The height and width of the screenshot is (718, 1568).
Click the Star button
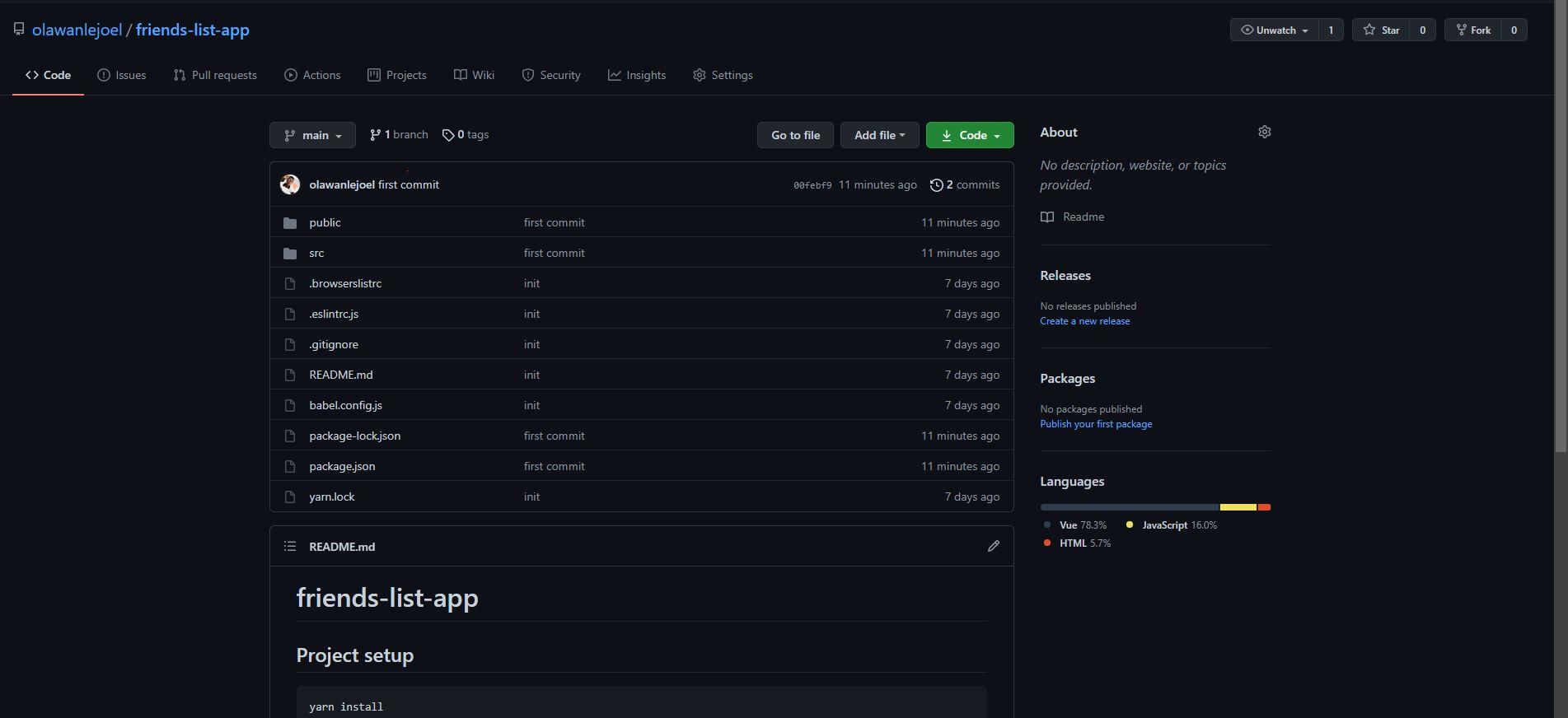[1382, 30]
